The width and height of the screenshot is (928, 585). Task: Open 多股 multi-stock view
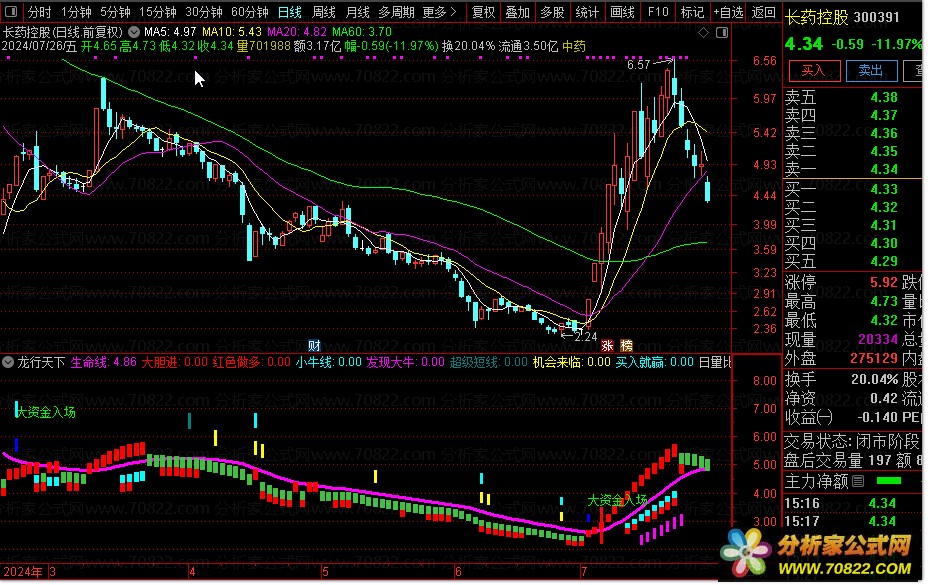point(552,12)
